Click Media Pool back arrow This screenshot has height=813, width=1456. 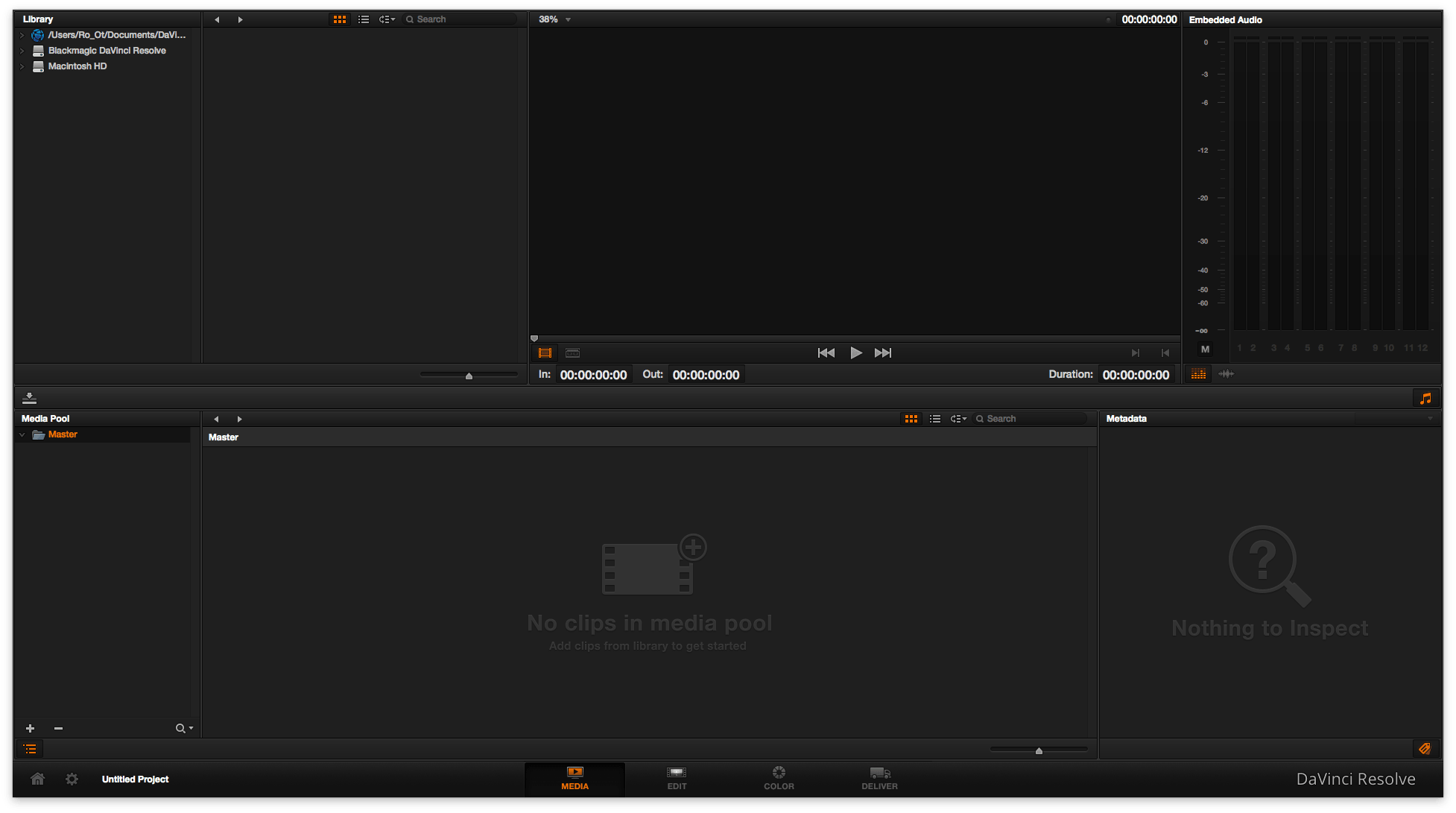(216, 419)
